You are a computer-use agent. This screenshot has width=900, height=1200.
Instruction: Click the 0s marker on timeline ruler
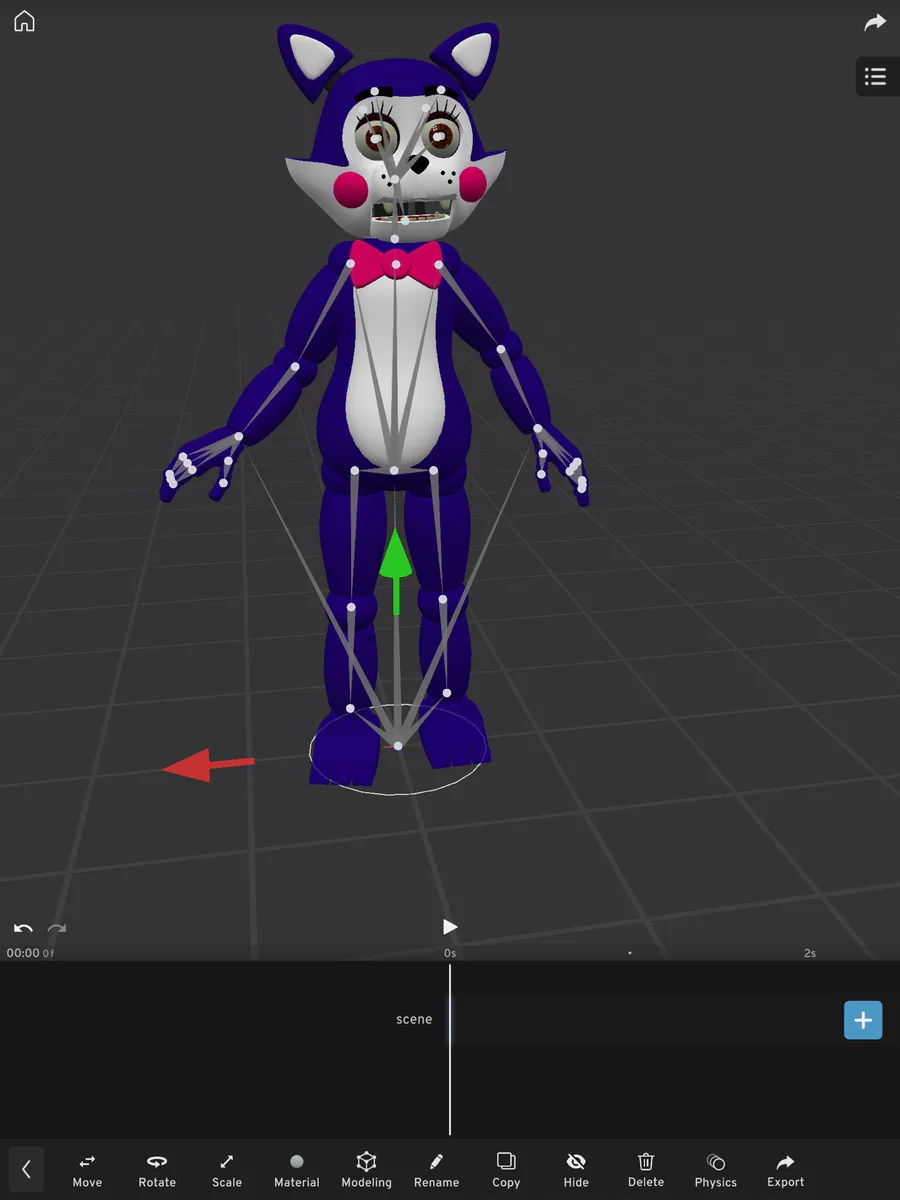[x=450, y=954]
